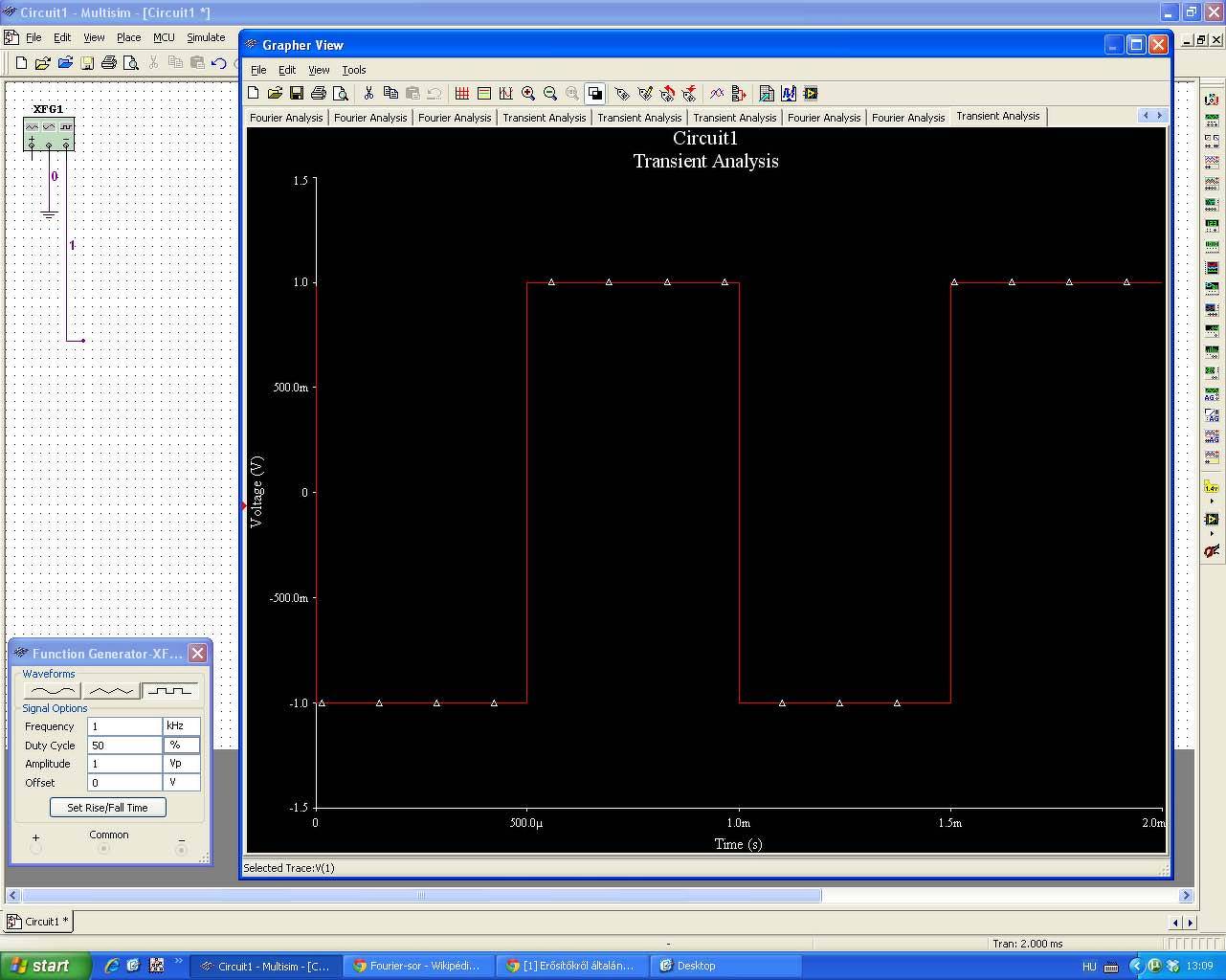Click the Save floppy disk icon in Grapher
Viewport: 1226px width, 980px height.
click(x=297, y=94)
